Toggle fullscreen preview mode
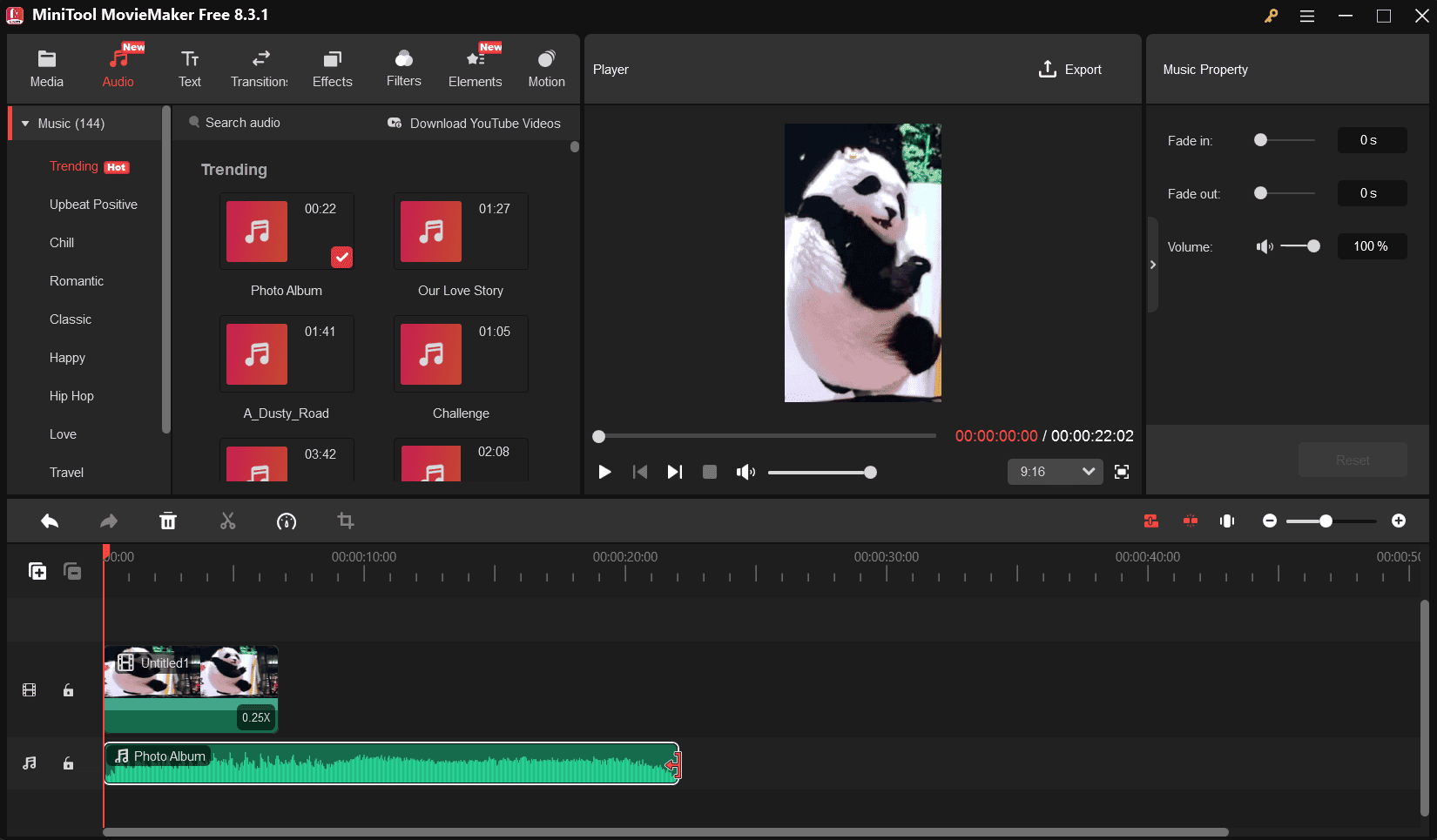 tap(1122, 472)
